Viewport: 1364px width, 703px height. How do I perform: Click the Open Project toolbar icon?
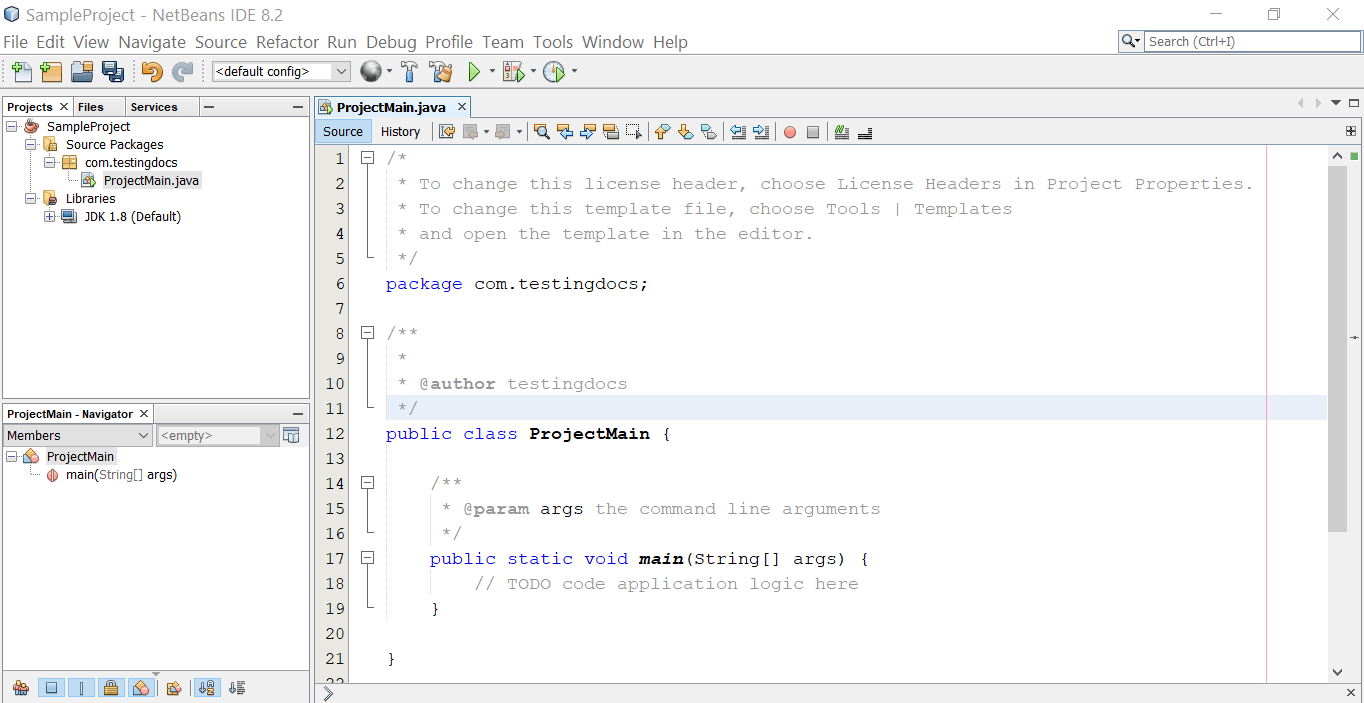pyautogui.click(x=82, y=71)
